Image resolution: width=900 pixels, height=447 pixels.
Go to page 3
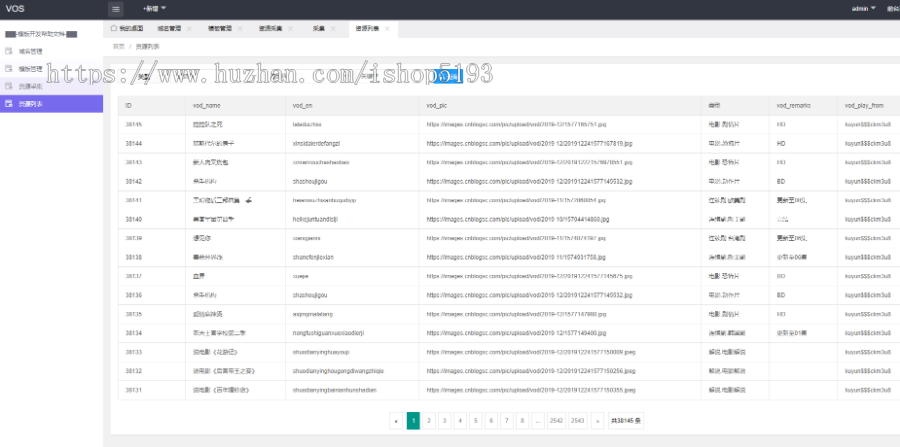[x=444, y=421]
